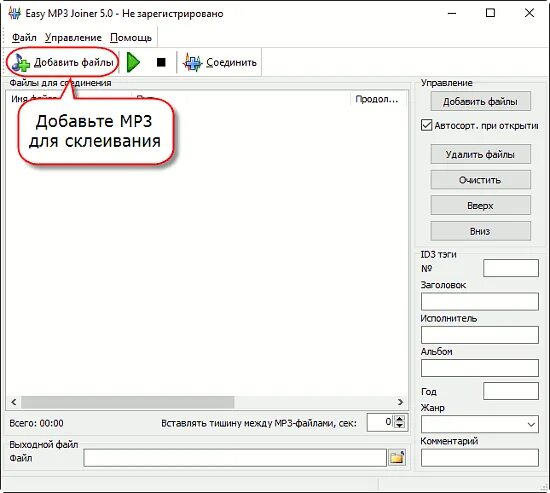Decrease silence seconds with down arrow
The width and height of the screenshot is (550, 493).
[x=400, y=426]
